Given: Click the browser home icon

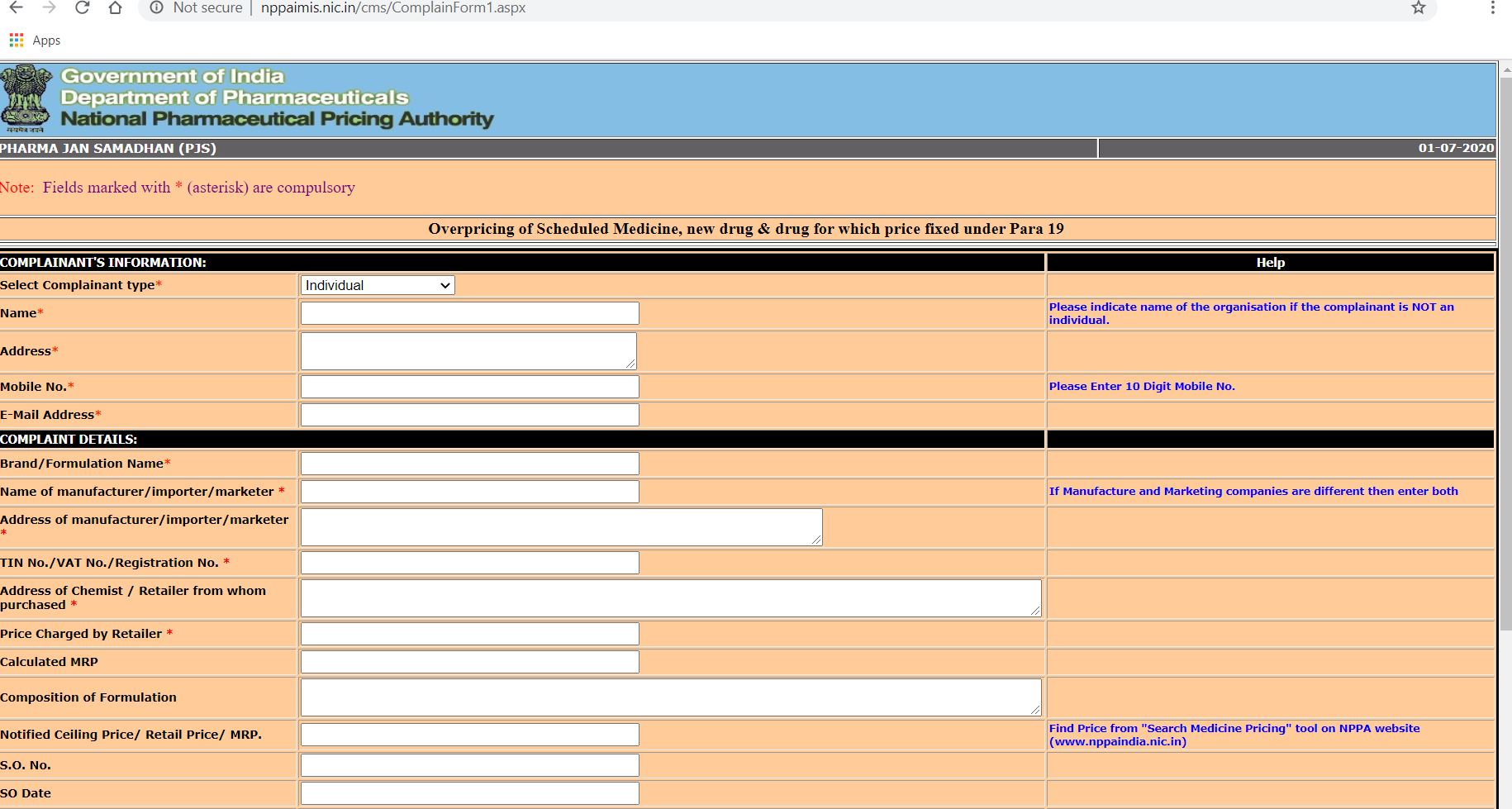Looking at the screenshot, I should pos(115,8).
